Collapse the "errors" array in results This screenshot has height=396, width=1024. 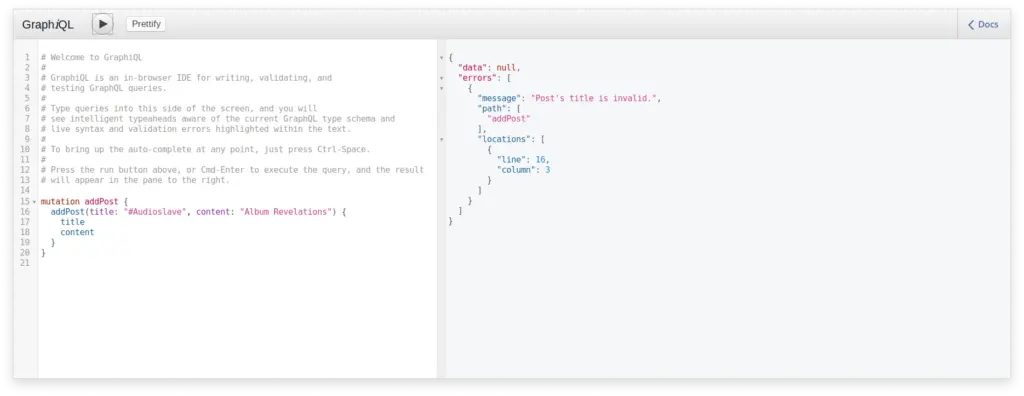(x=442, y=78)
